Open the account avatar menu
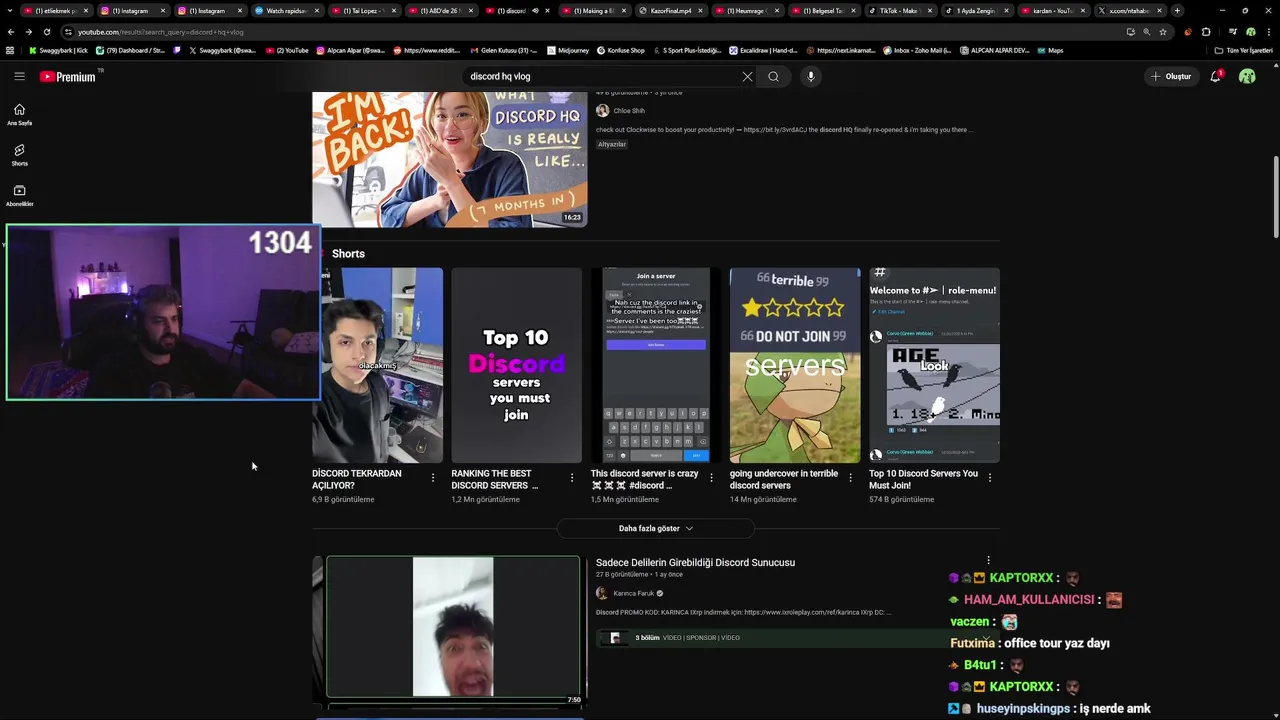Viewport: 1280px width, 720px height. [x=1247, y=76]
